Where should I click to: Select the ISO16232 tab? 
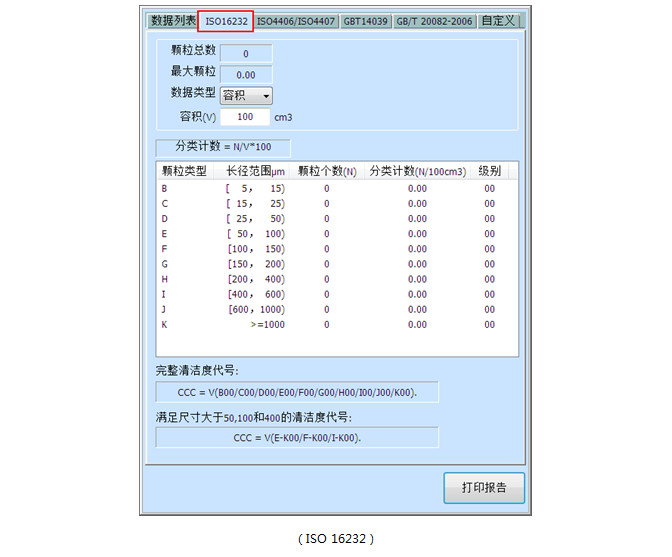click(x=225, y=21)
